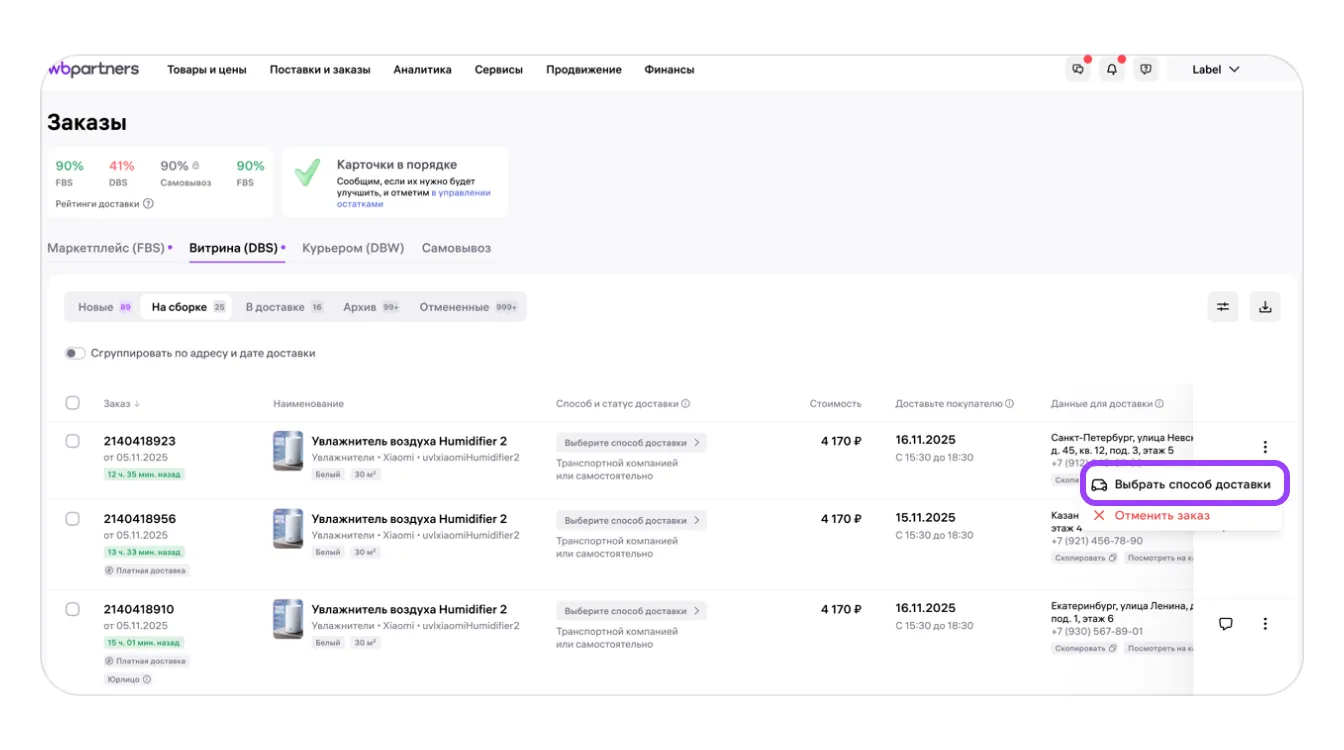The height and width of the screenshot is (750, 1344).
Task: Click info icon beside Юрлицо tag
Action: (147, 680)
